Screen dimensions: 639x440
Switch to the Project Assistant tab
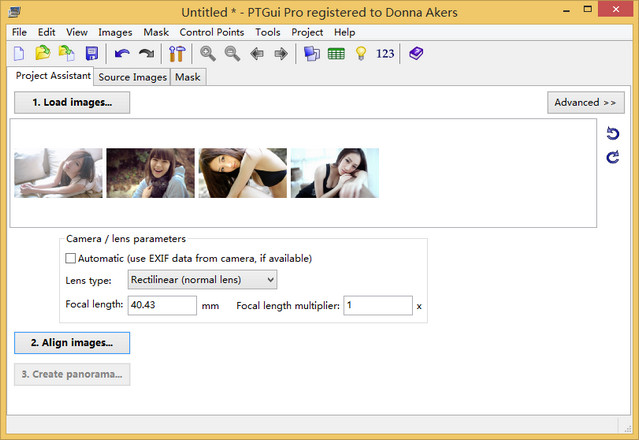pos(53,76)
